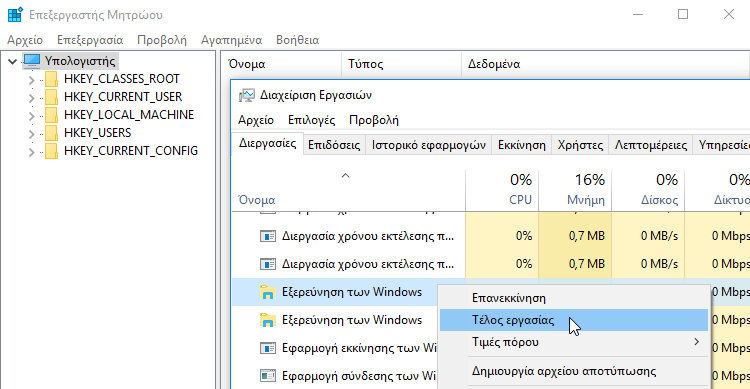Switch to the Εκκίνηση tab
Viewport: 750px width, 389px height.
[x=521, y=145]
